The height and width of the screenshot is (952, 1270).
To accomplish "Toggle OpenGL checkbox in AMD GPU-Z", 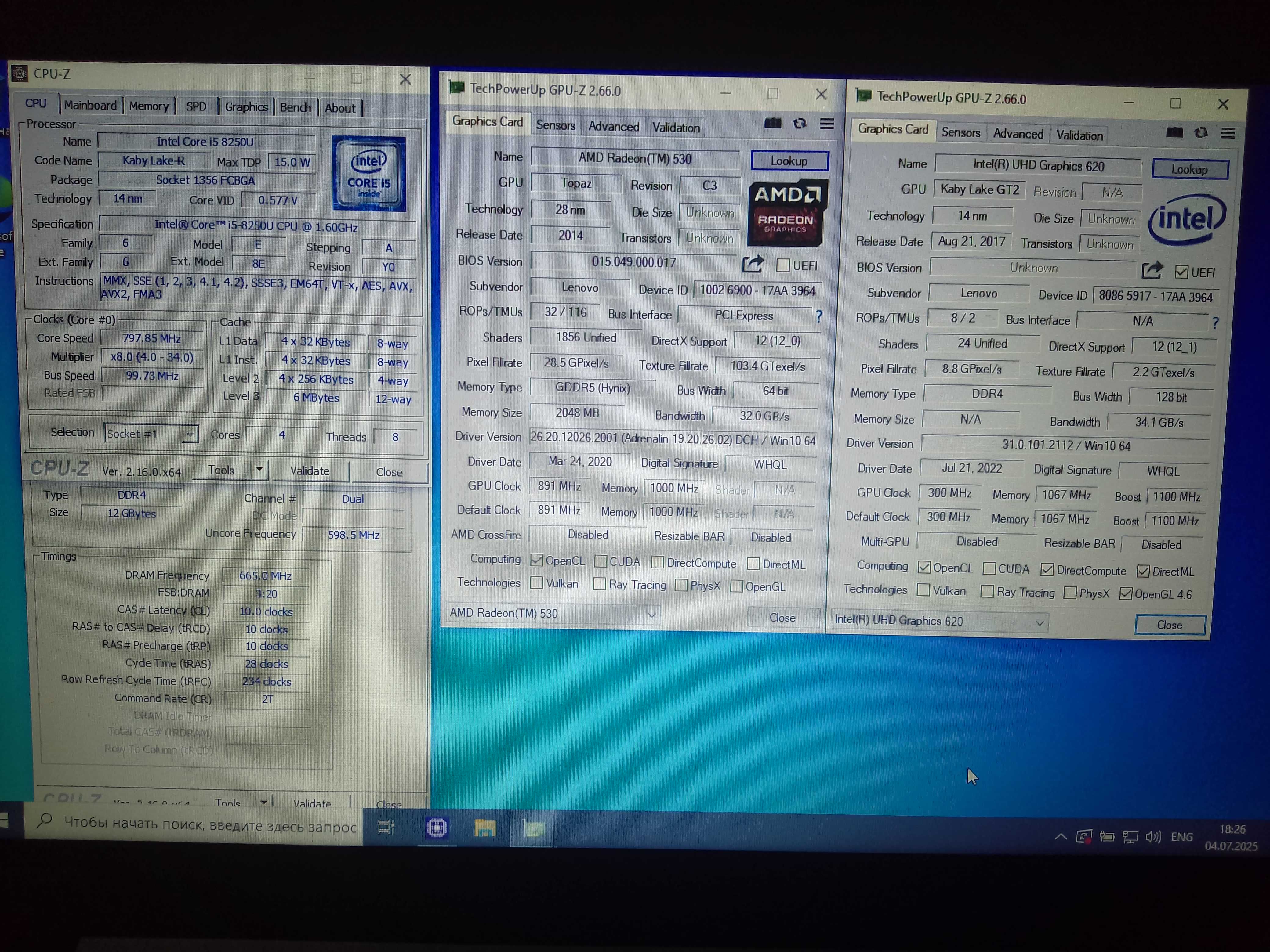I will click(x=737, y=586).
